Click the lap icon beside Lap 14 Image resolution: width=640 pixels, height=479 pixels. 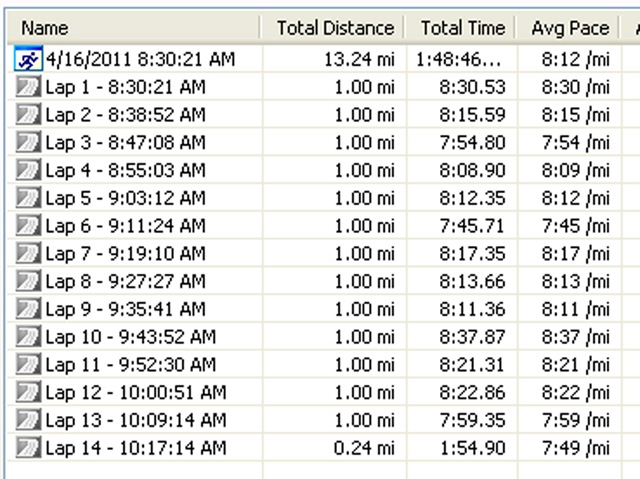coord(28,448)
